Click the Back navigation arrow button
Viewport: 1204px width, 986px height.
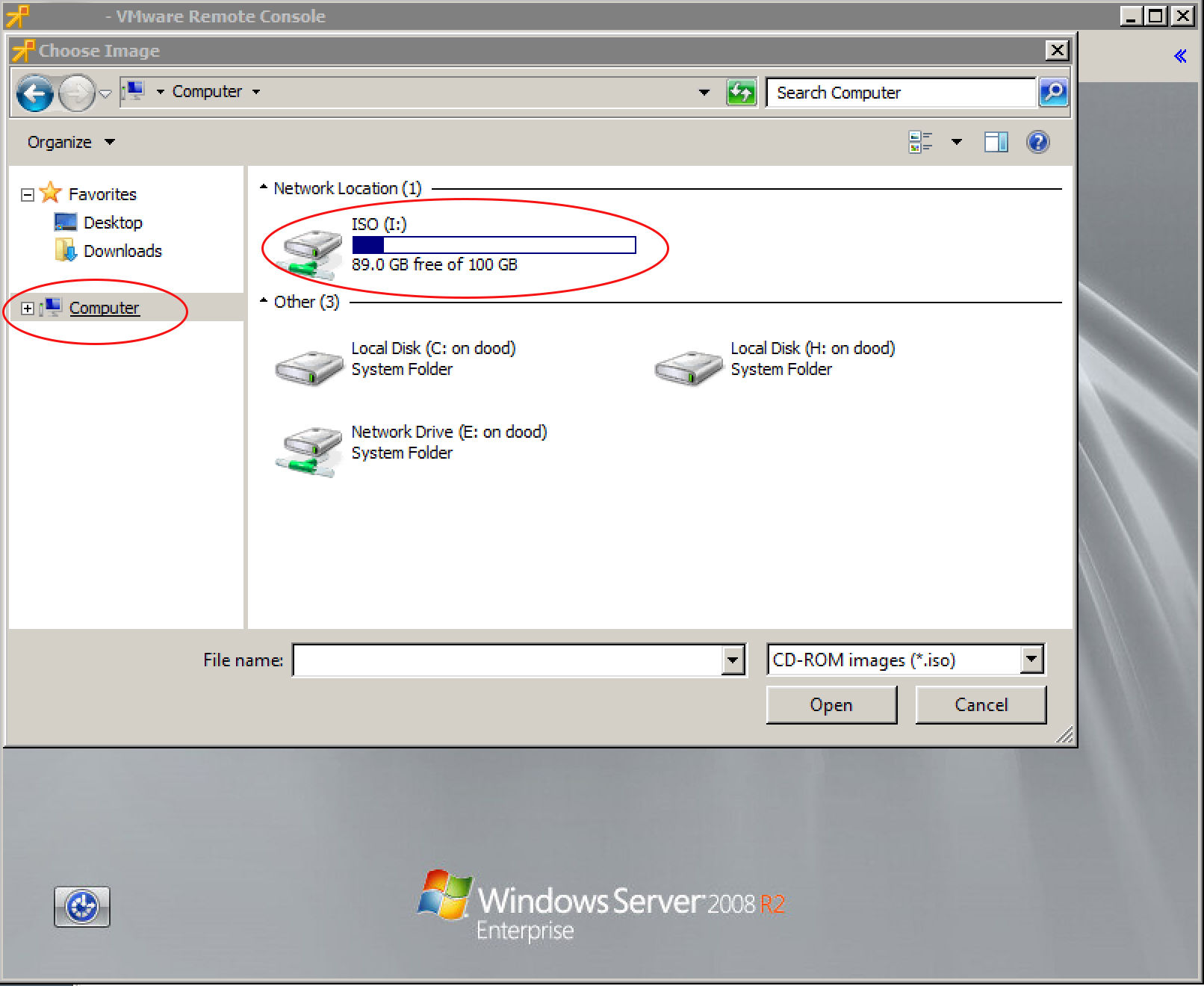(x=34, y=93)
